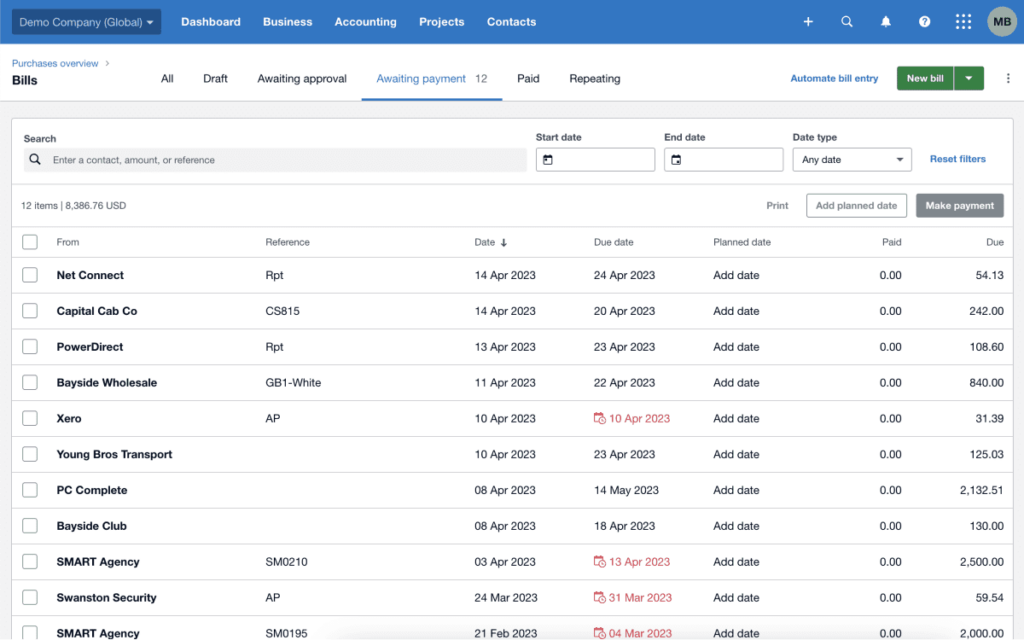Screen dimensions: 1024x640
Task: Click Add date for the PC Complete bill
Action: [x=736, y=490]
